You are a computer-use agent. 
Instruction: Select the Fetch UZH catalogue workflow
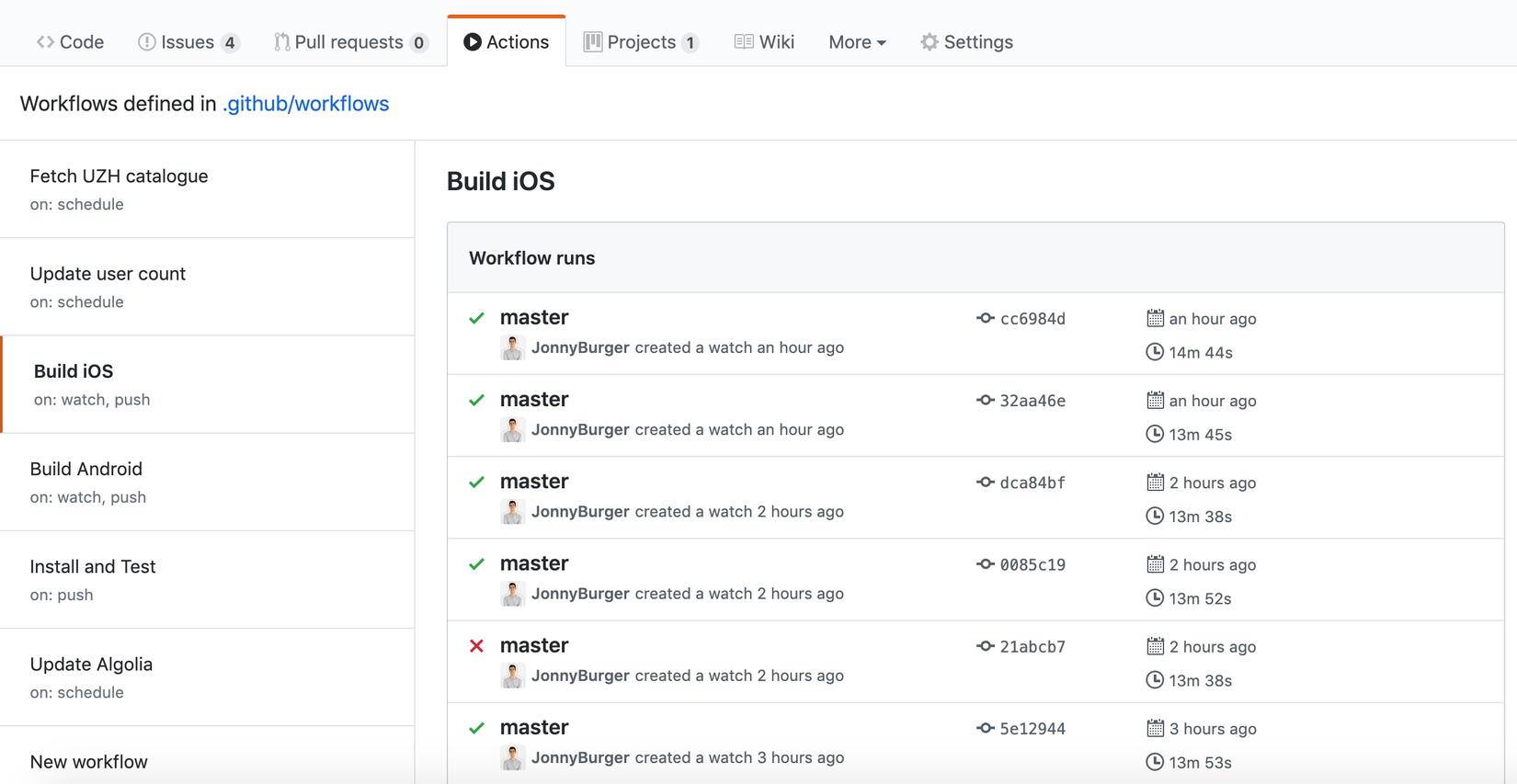click(119, 176)
